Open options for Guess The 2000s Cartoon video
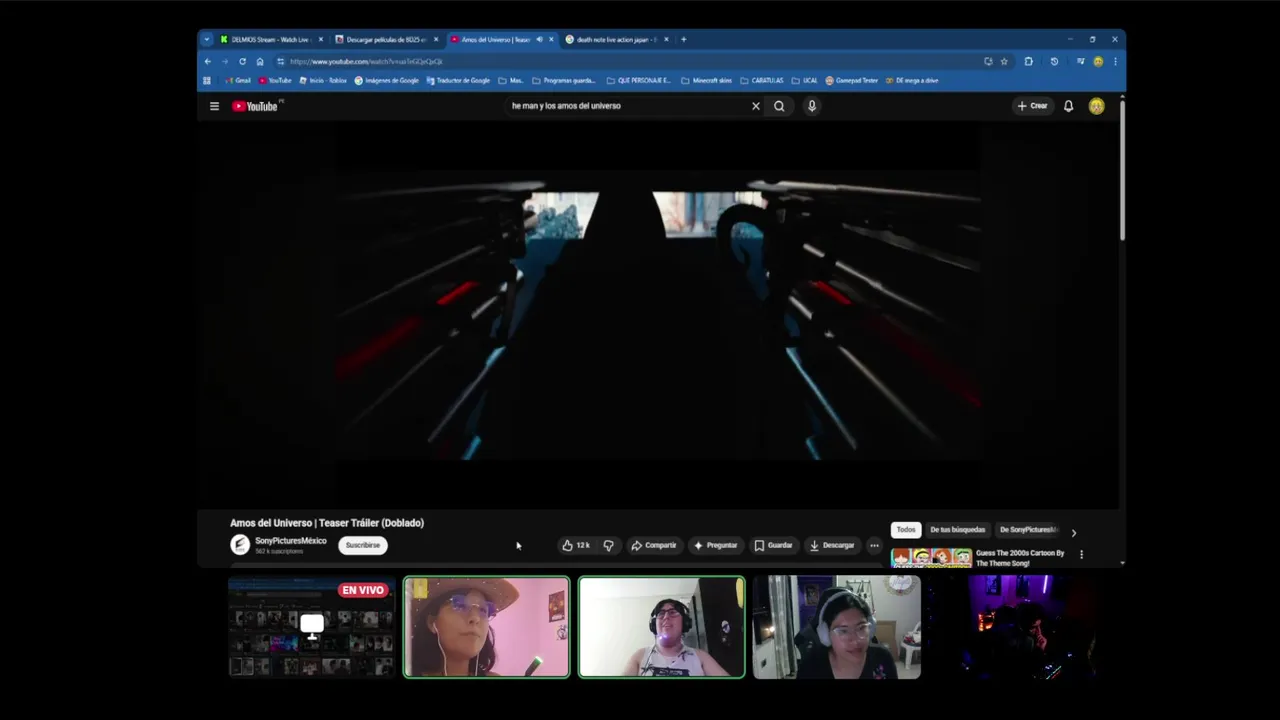 coord(1081,554)
